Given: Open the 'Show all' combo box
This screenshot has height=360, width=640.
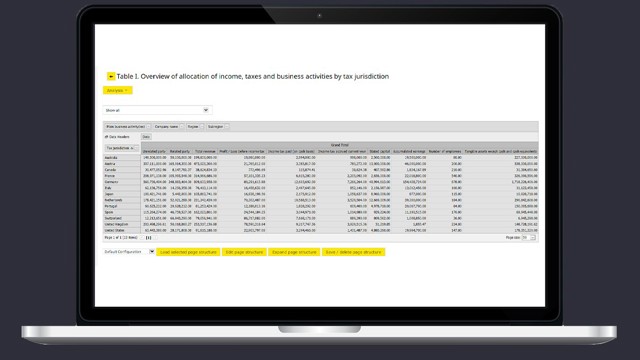Looking at the screenshot, I should pyautogui.click(x=157, y=110).
